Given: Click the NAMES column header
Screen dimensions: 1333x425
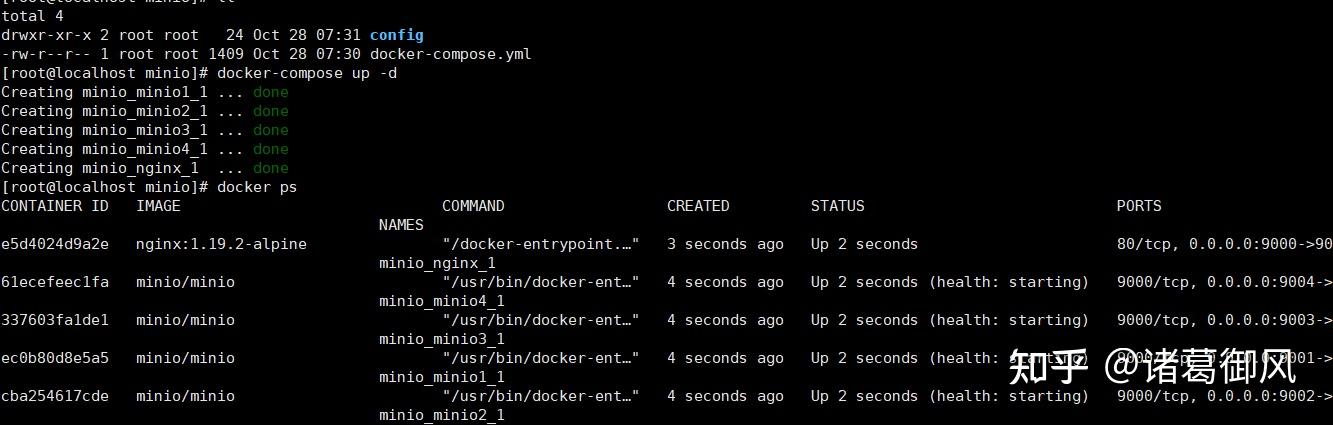Looking at the screenshot, I should tap(401, 225).
